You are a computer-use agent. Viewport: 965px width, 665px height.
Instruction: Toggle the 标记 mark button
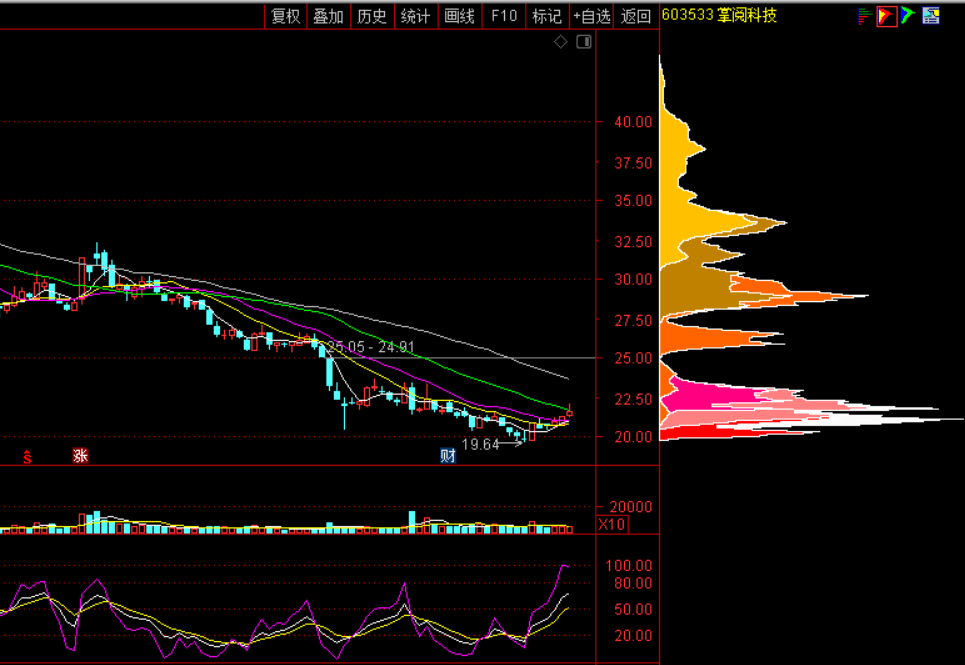[547, 16]
